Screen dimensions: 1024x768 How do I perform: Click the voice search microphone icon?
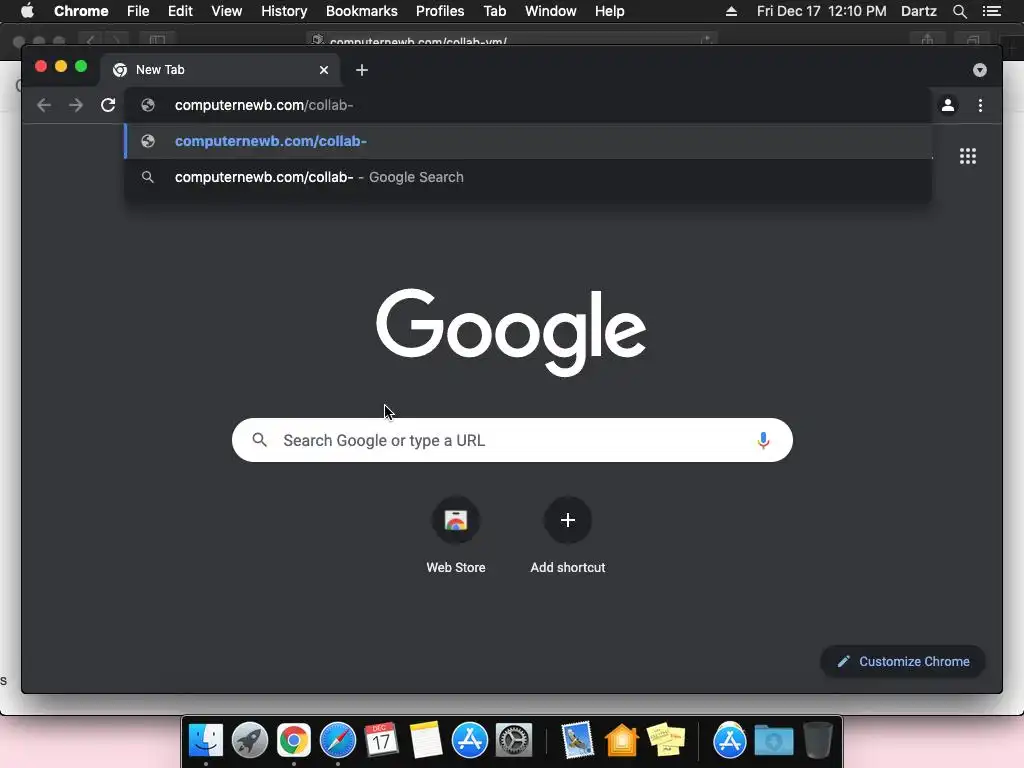[763, 440]
